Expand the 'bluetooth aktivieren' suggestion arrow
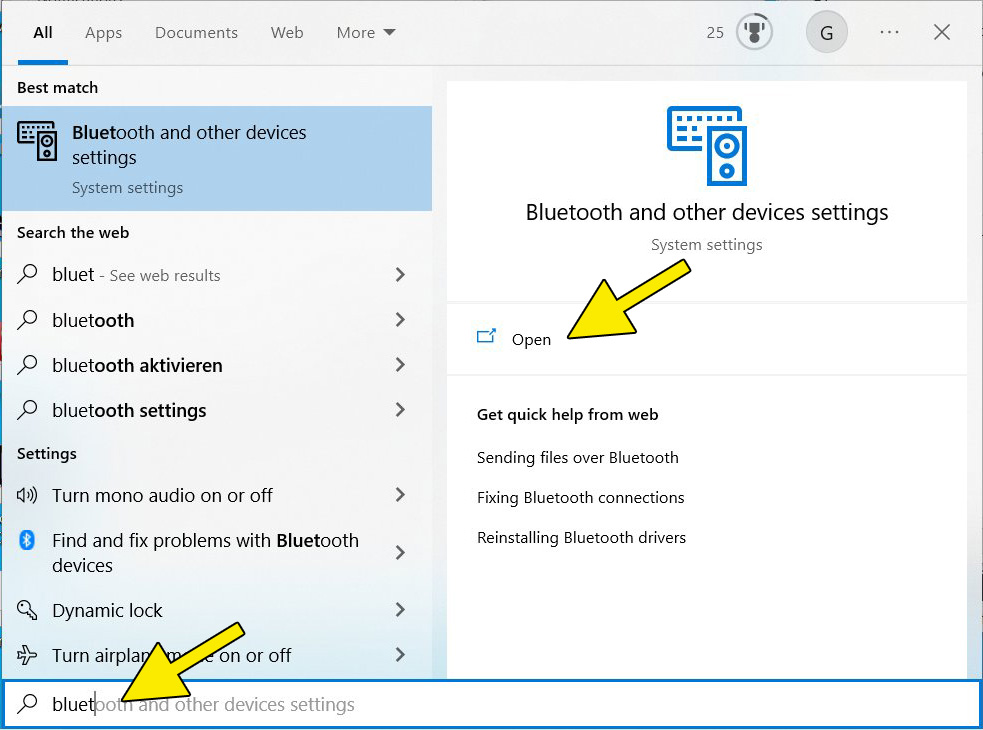Image resolution: width=983 pixels, height=730 pixels. tap(400, 366)
